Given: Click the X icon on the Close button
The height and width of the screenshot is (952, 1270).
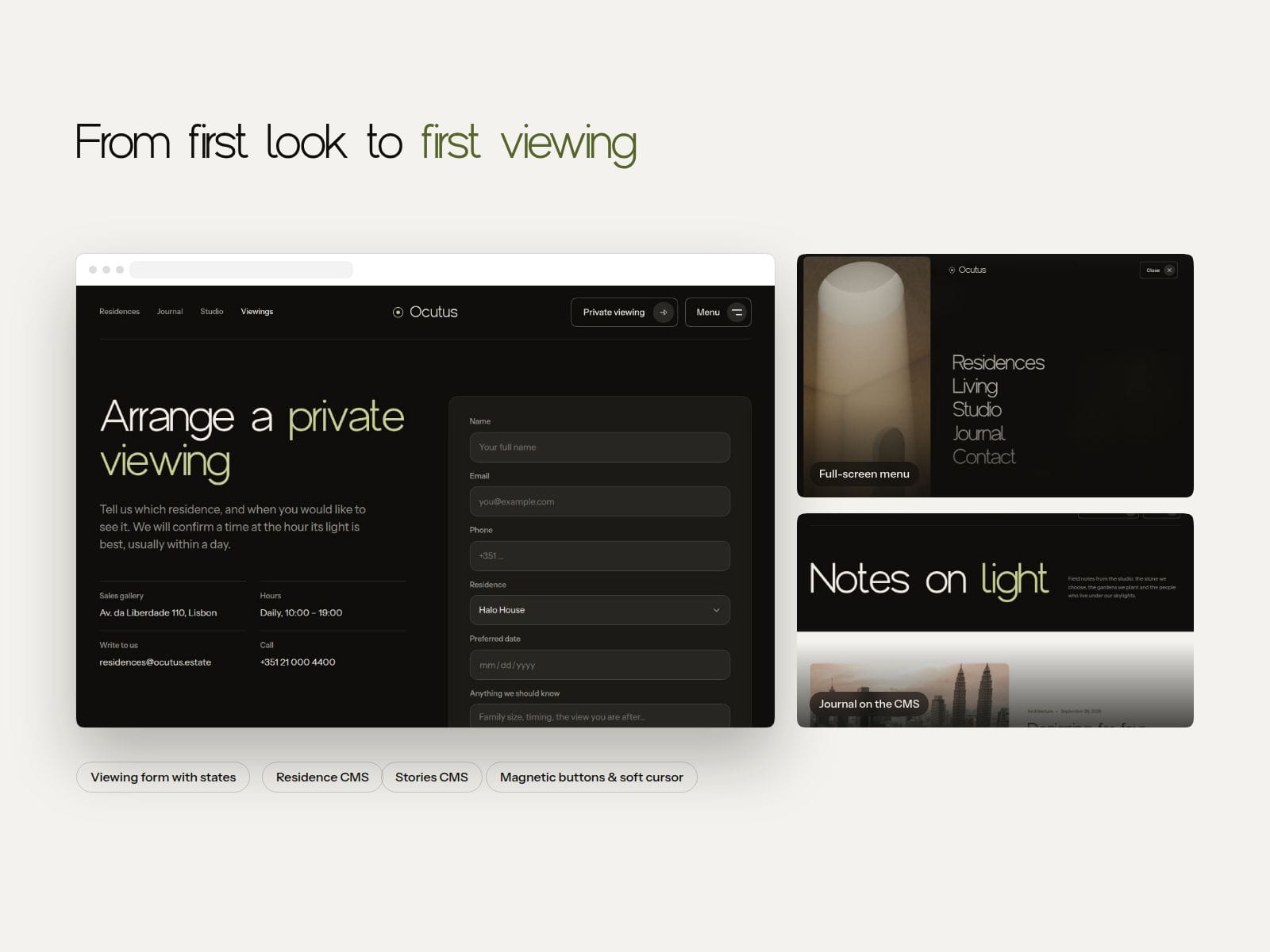Looking at the screenshot, I should tap(1169, 271).
